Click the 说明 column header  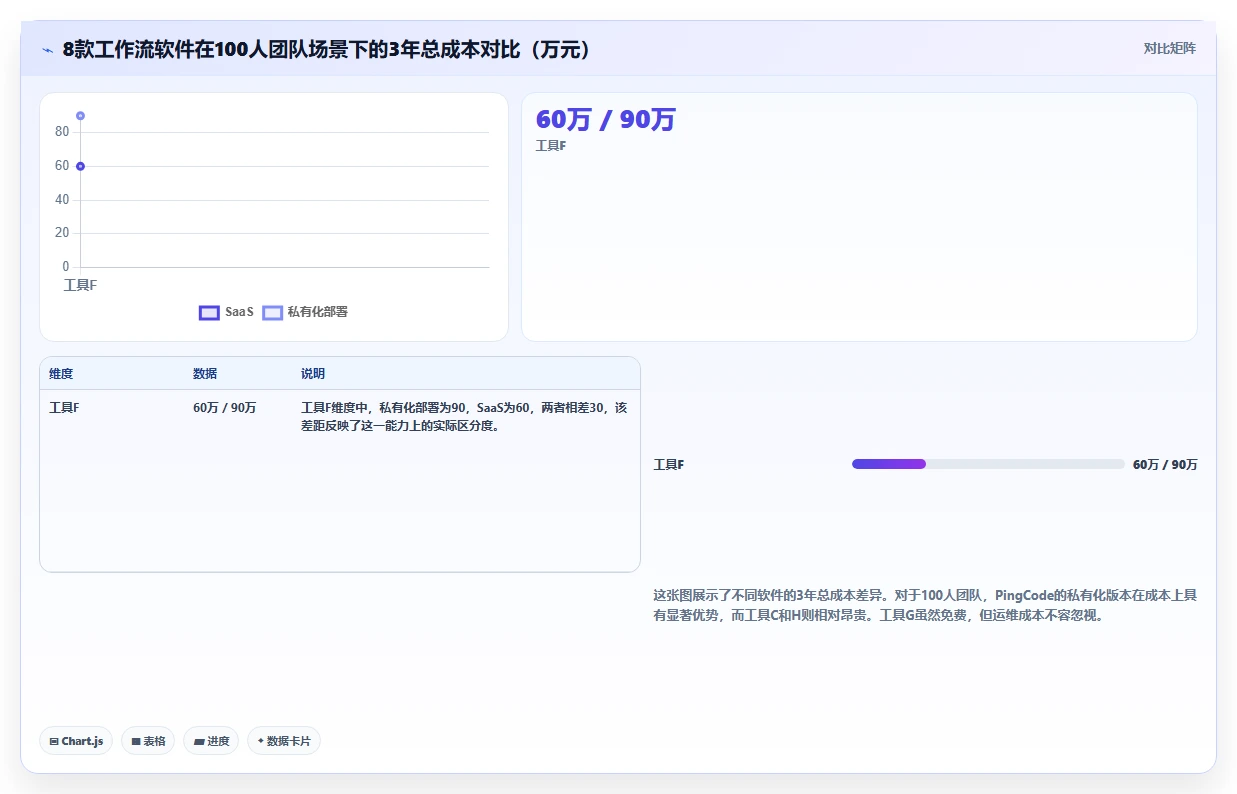click(313, 374)
